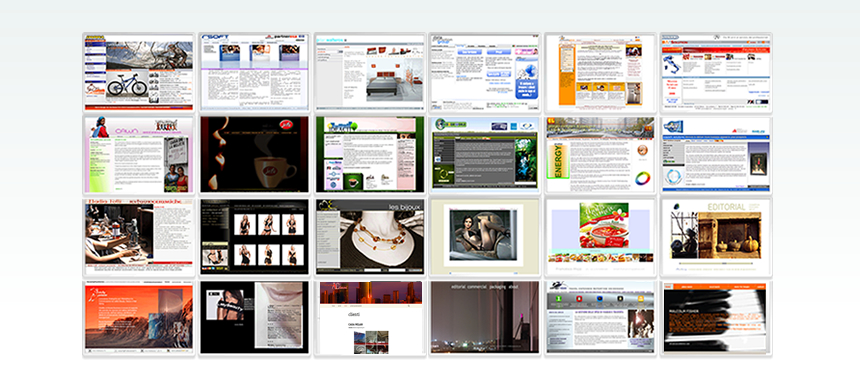Open the woman with car thumbnail

point(485,237)
